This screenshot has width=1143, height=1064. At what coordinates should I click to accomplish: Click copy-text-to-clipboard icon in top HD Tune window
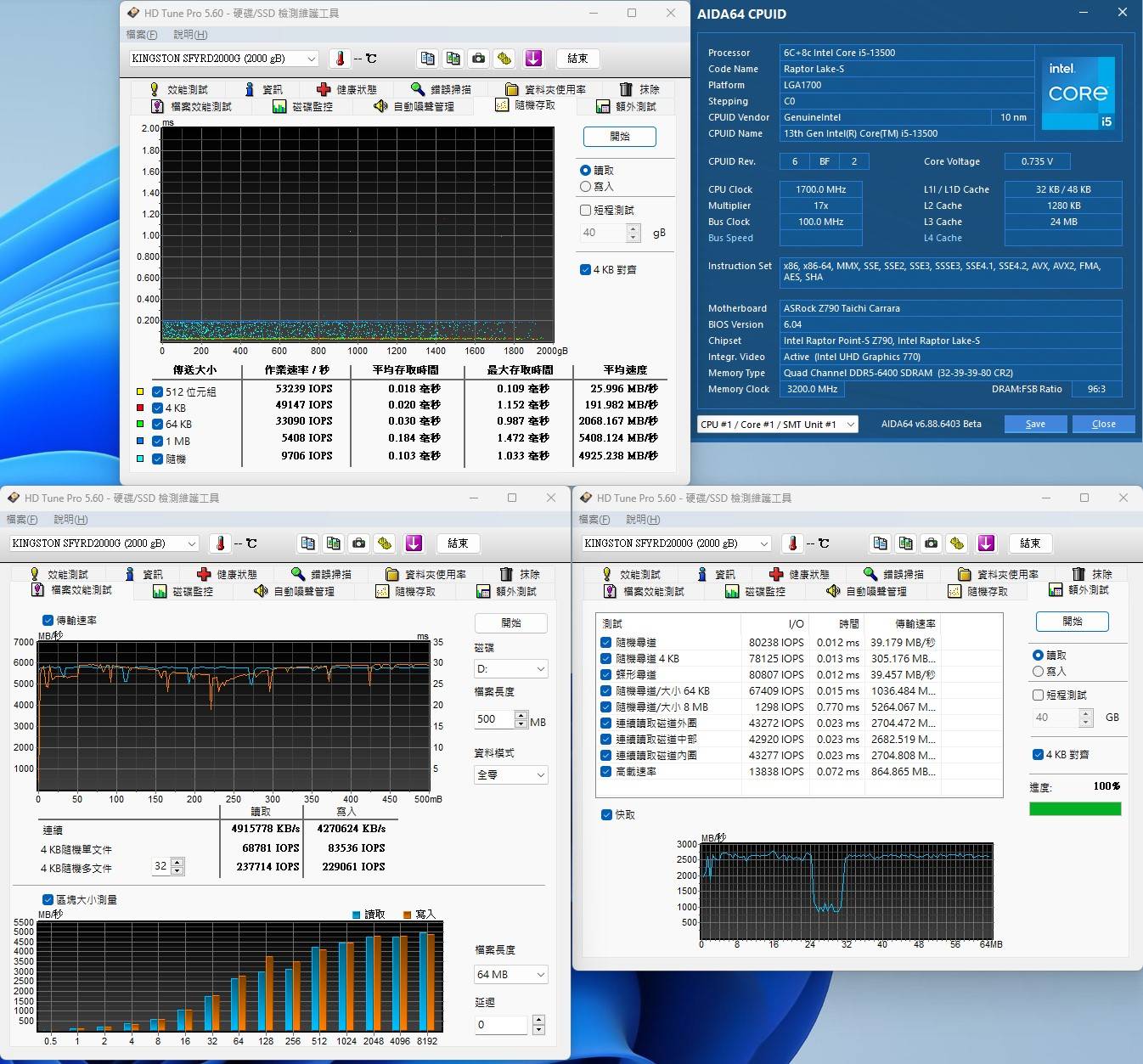tap(428, 59)
